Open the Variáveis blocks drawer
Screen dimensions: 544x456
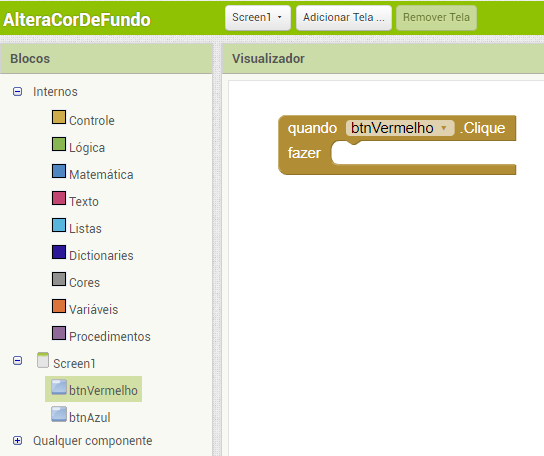pos(93,310)
